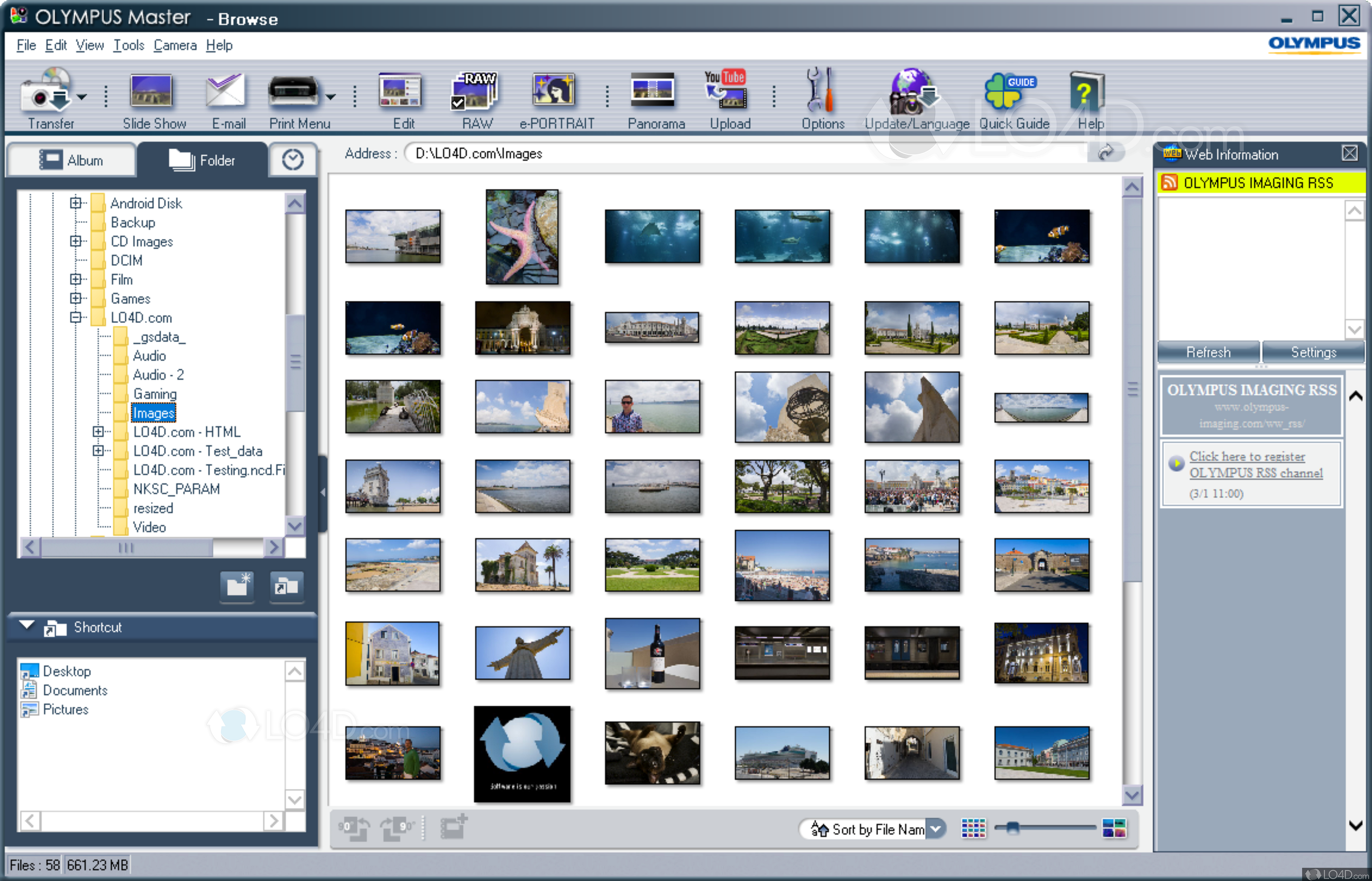Screen dimensions: 1372x881
Task: Adjust the thumbnail size slider
Action: [x=1012, y=828]
